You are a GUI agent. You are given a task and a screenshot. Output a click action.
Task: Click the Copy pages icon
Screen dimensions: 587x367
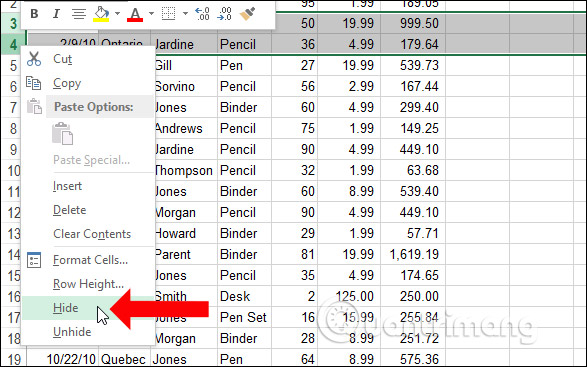click(x=33, y=83)
